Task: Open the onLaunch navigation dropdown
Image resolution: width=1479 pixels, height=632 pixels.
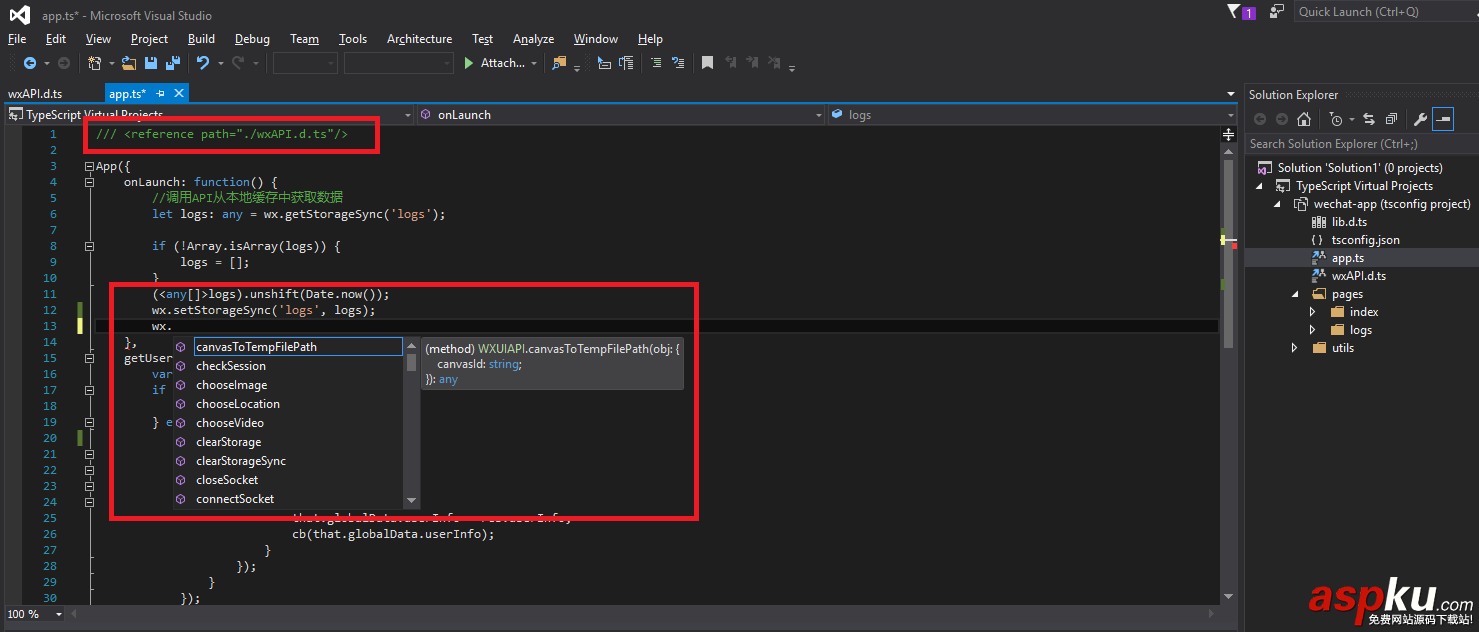Action: [818, 114]
